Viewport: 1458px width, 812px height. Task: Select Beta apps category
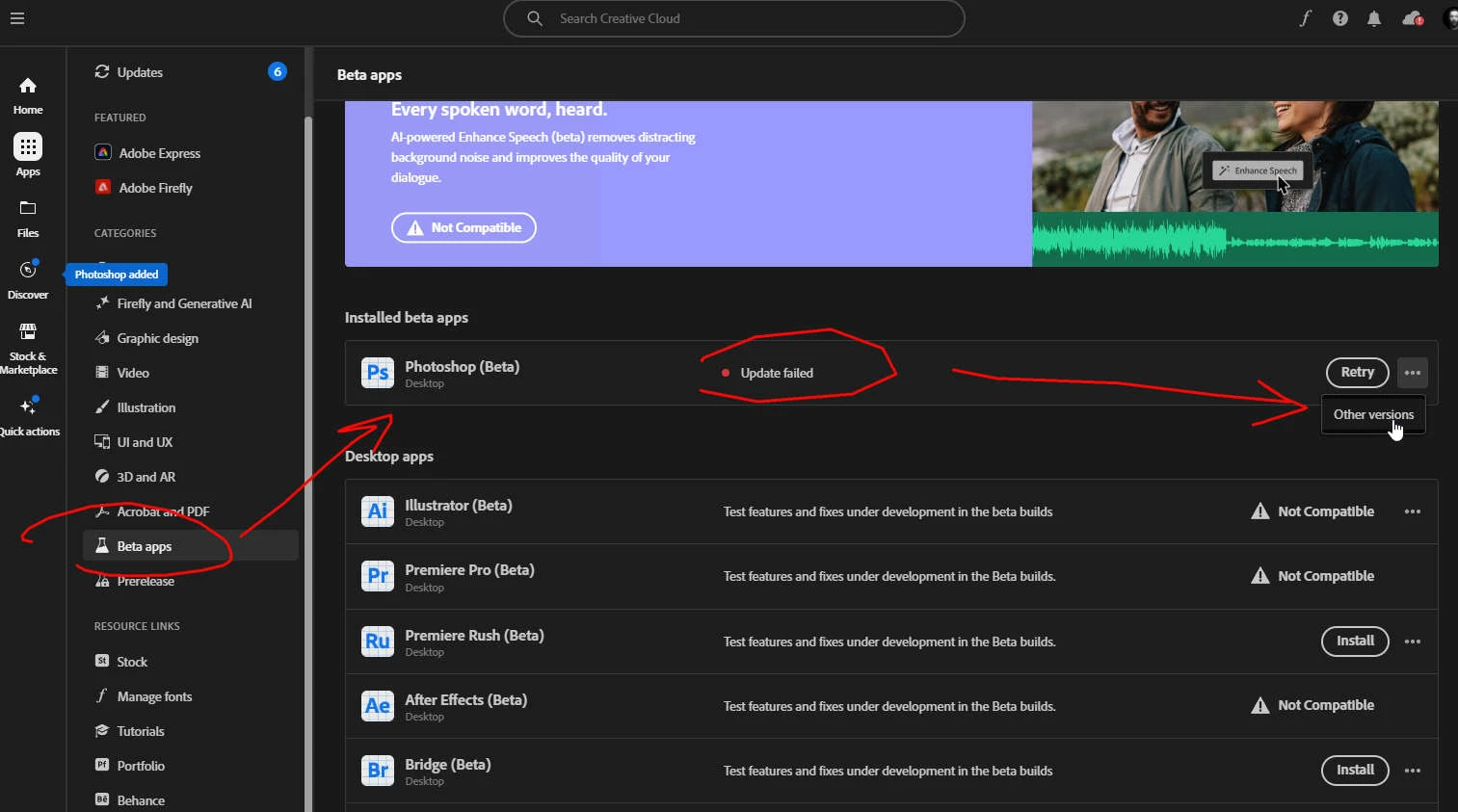pos(191,546)
